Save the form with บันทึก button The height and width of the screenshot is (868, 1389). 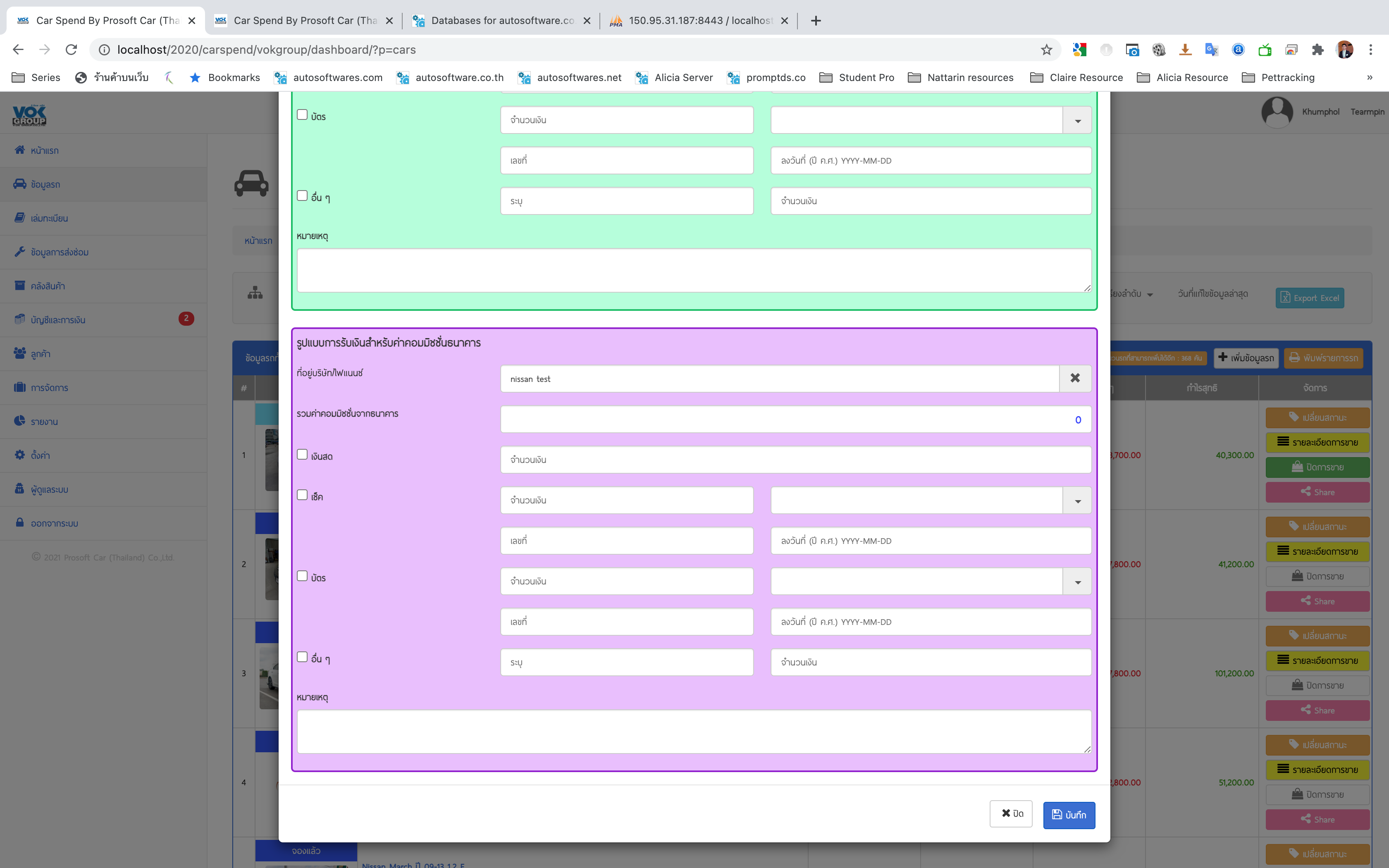coord(1068,815)
